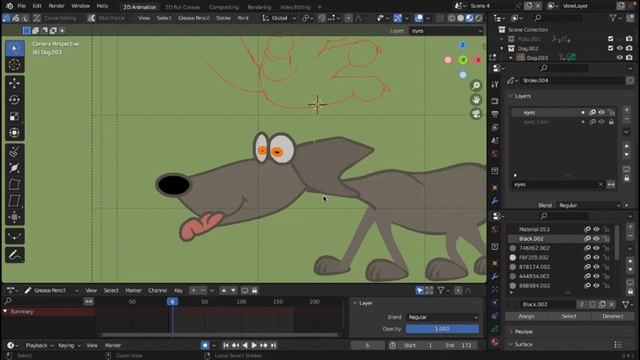Screen dimensions: 640x360
Task: Open the active Layer eyes dropdown
Action: tap(446, 31)
